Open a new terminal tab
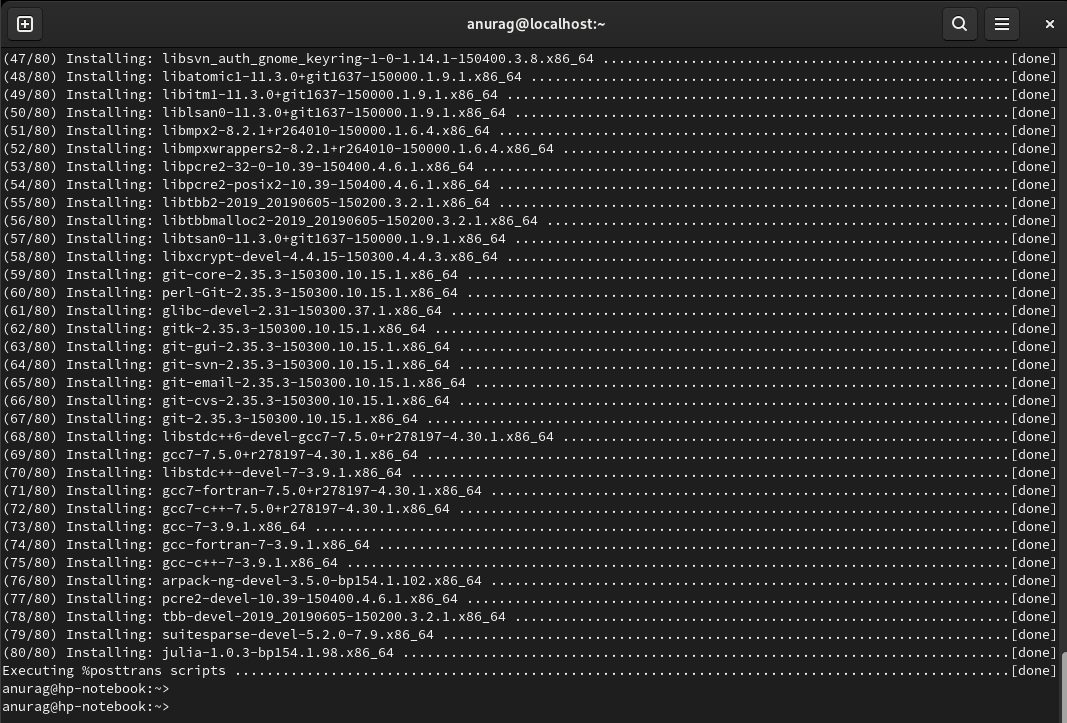This screenshot has width=1067, height=723. 25,25
